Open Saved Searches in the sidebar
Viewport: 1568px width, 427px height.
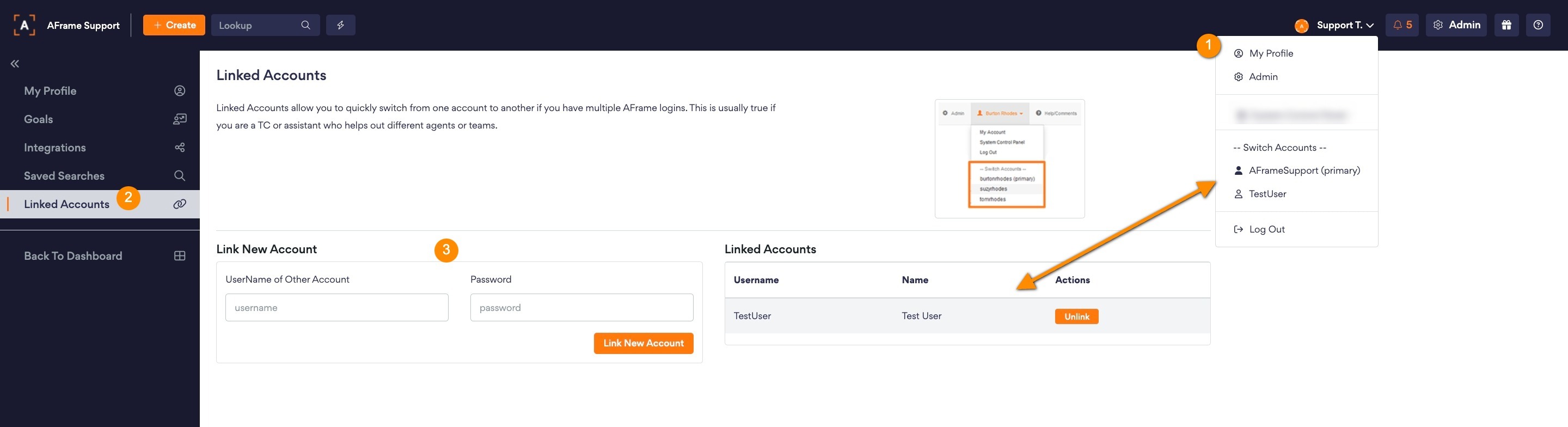click(x=100, y=176)
